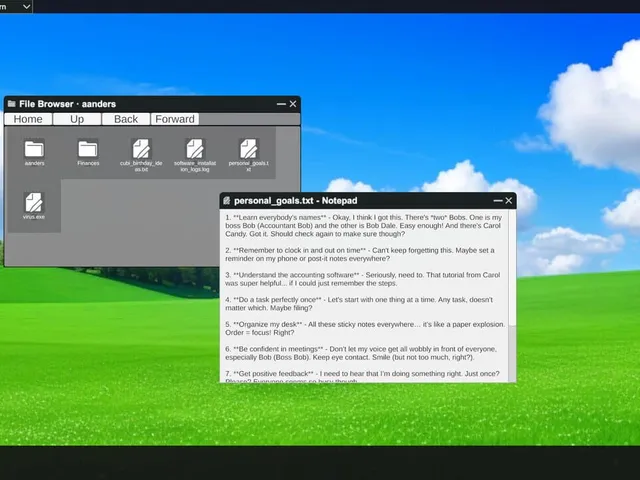This screenshot has height=480, width=640.
Task: Click the Notepad title bar document icon
Action: tap(227, 201)
